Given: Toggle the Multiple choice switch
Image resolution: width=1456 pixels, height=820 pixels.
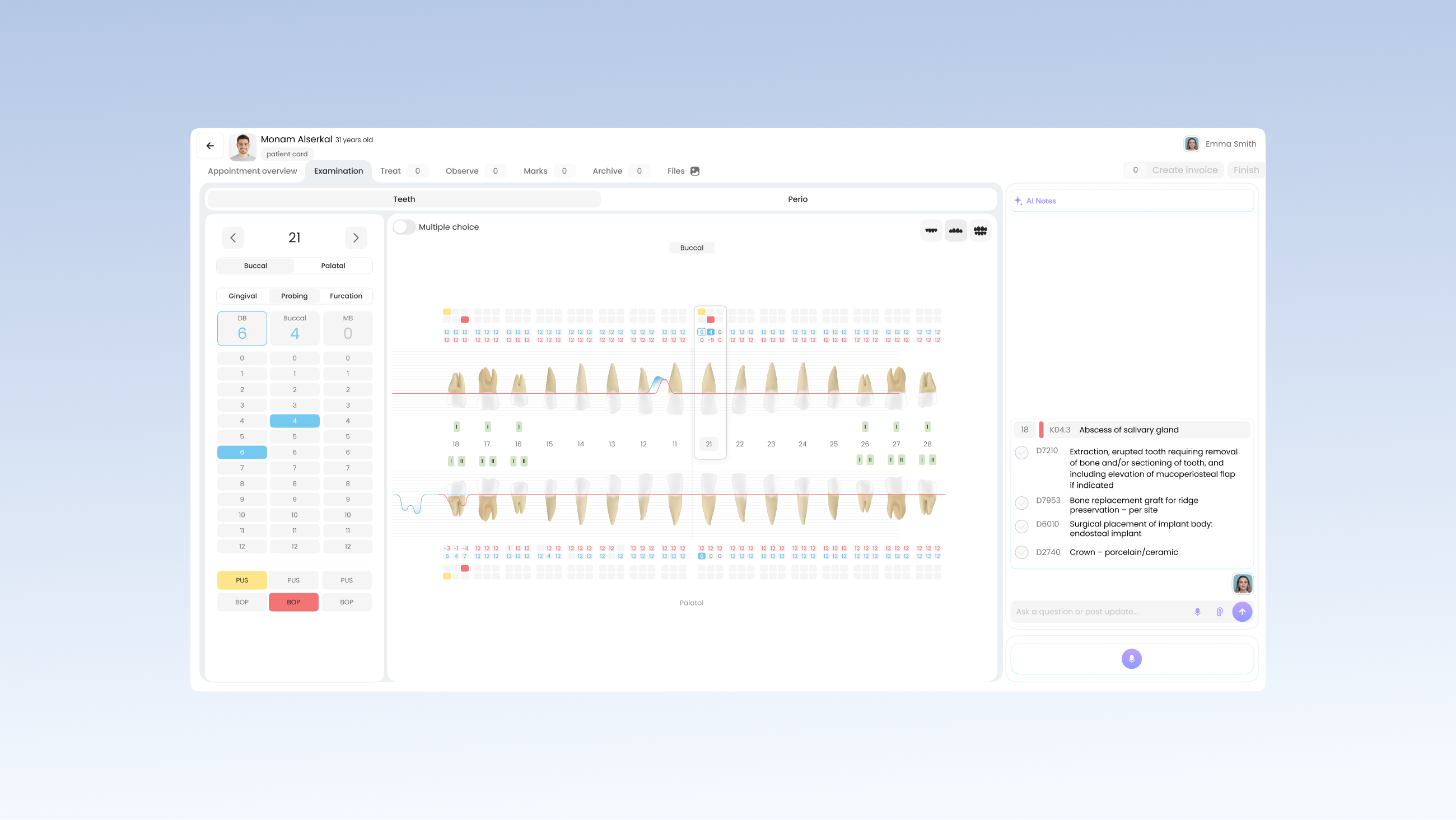Looking at the screenshot, I should coord(404,227).
